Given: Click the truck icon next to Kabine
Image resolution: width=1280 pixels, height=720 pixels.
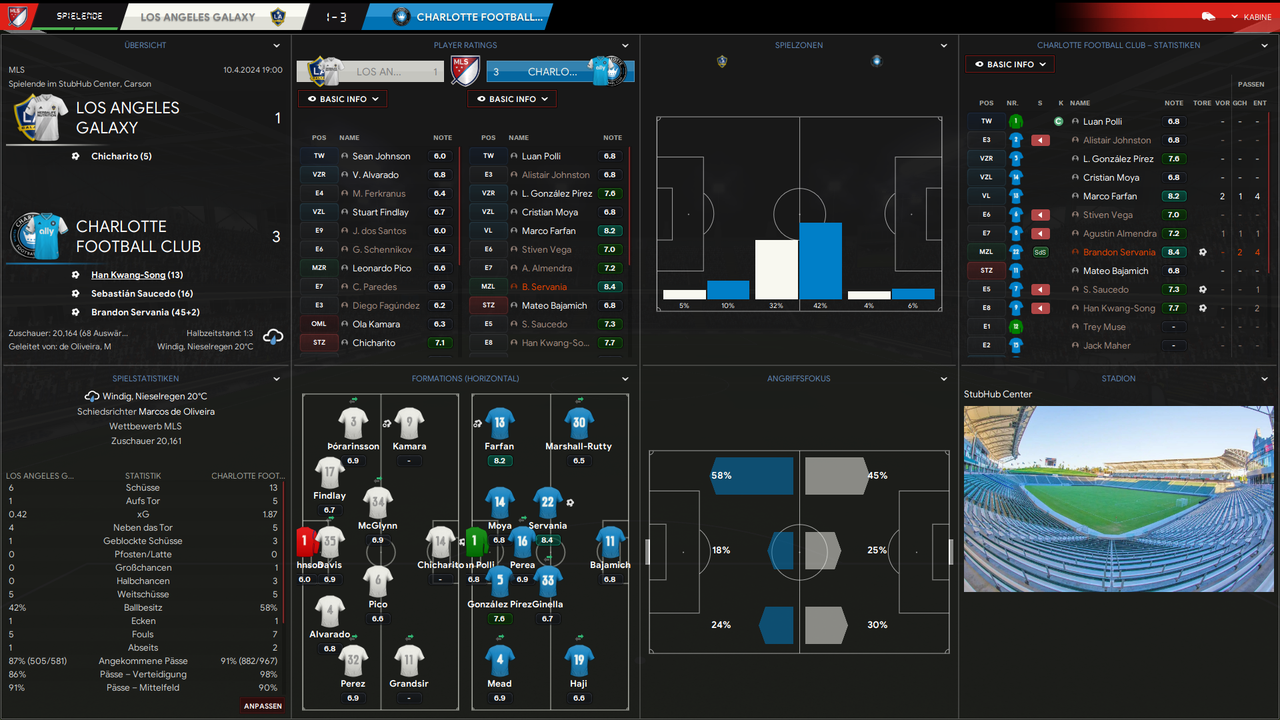Looking at the screenshot, I should pyautogui.click(x=1208, y=17).
